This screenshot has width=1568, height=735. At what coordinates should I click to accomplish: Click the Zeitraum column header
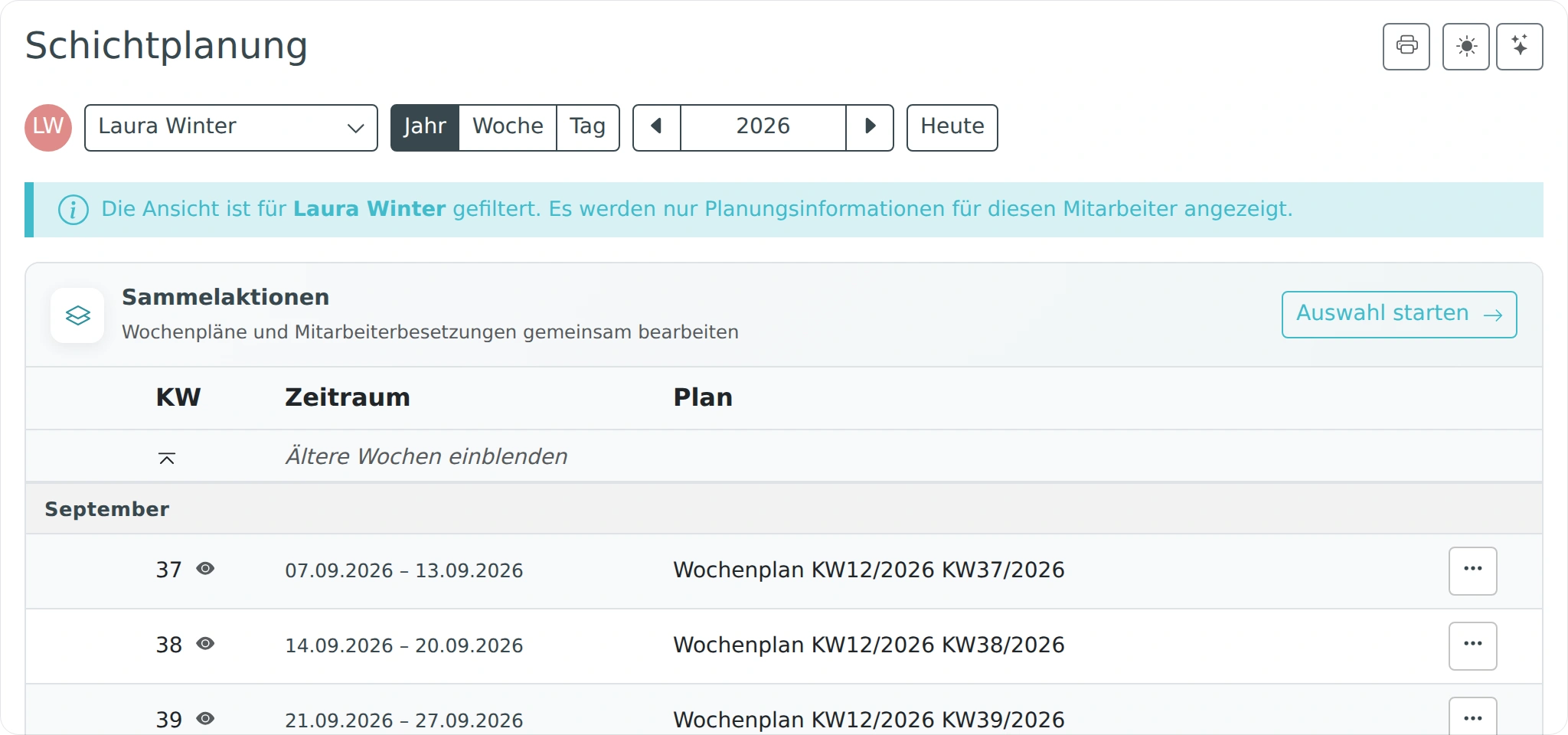(x=347, y=397)
